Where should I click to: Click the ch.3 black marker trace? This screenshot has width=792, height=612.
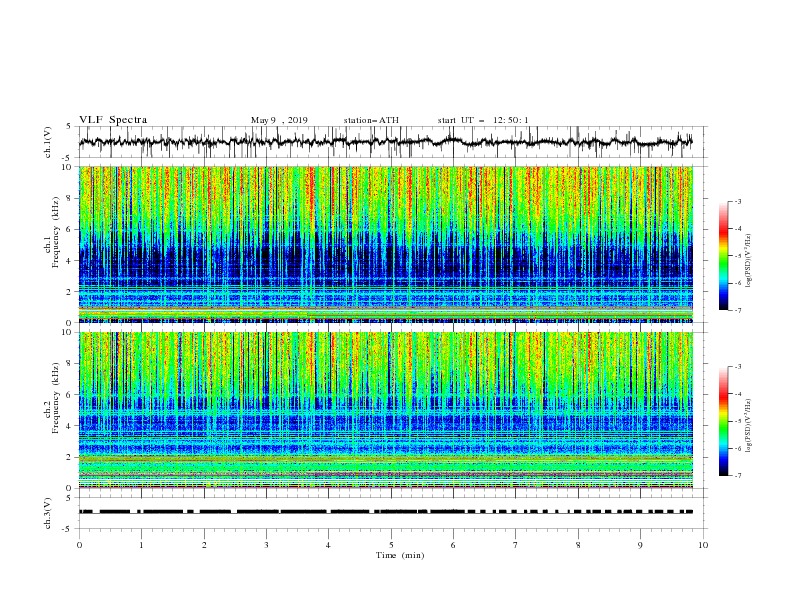(386, 512)
